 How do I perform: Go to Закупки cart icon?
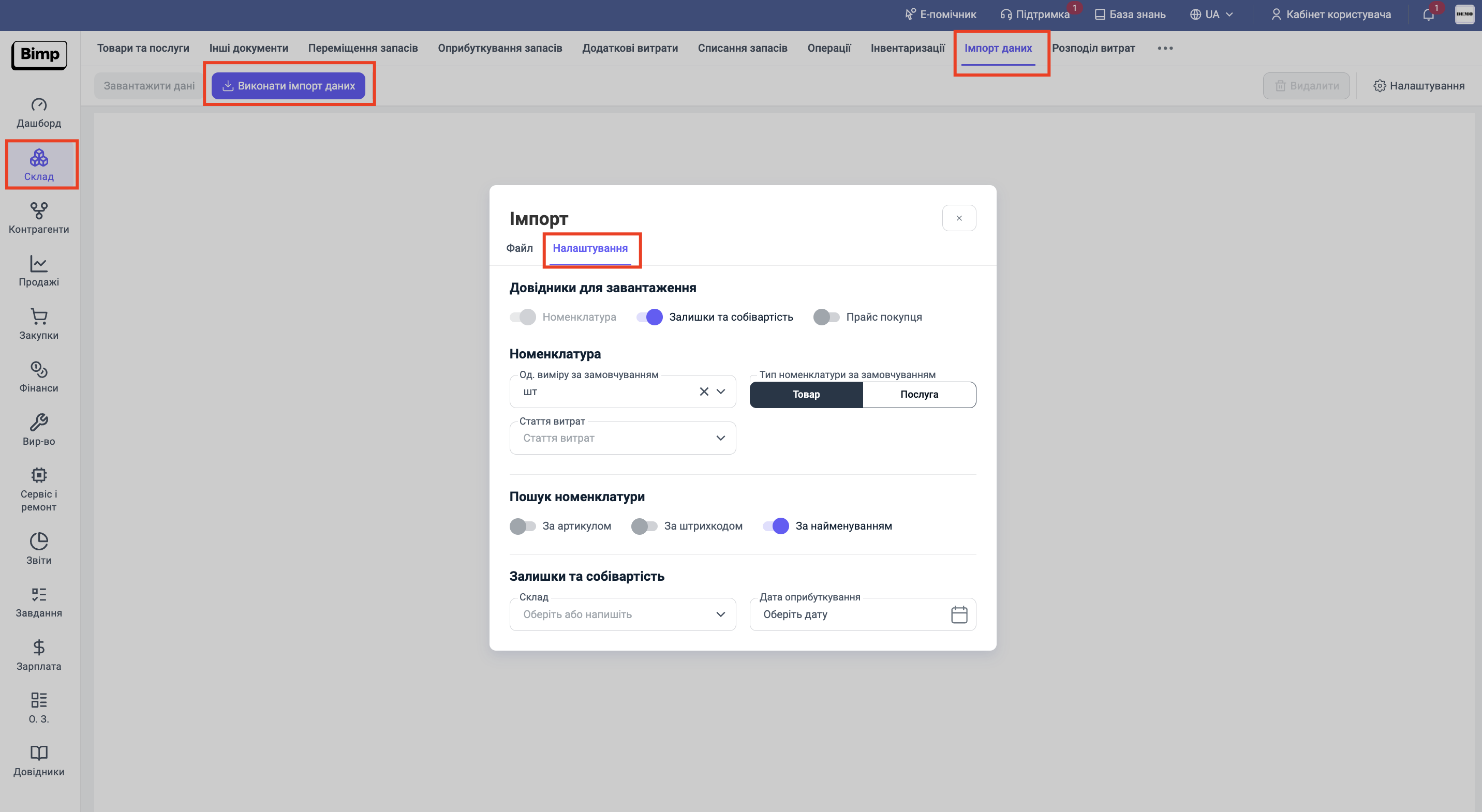pyautogui.click(x=38, y=324)
